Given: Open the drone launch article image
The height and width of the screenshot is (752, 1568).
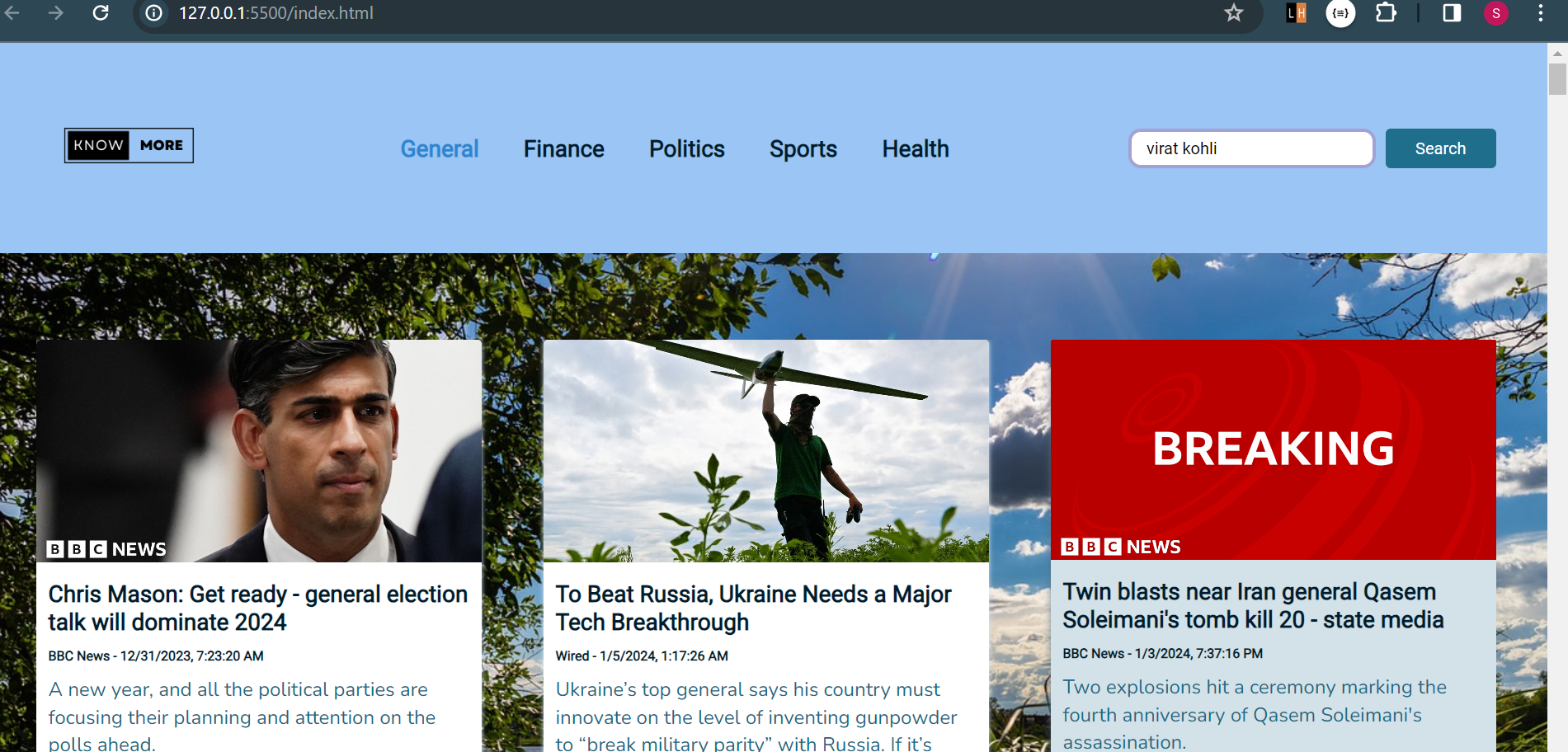Looking at the screenshot, I should click(x=766, y=451).
